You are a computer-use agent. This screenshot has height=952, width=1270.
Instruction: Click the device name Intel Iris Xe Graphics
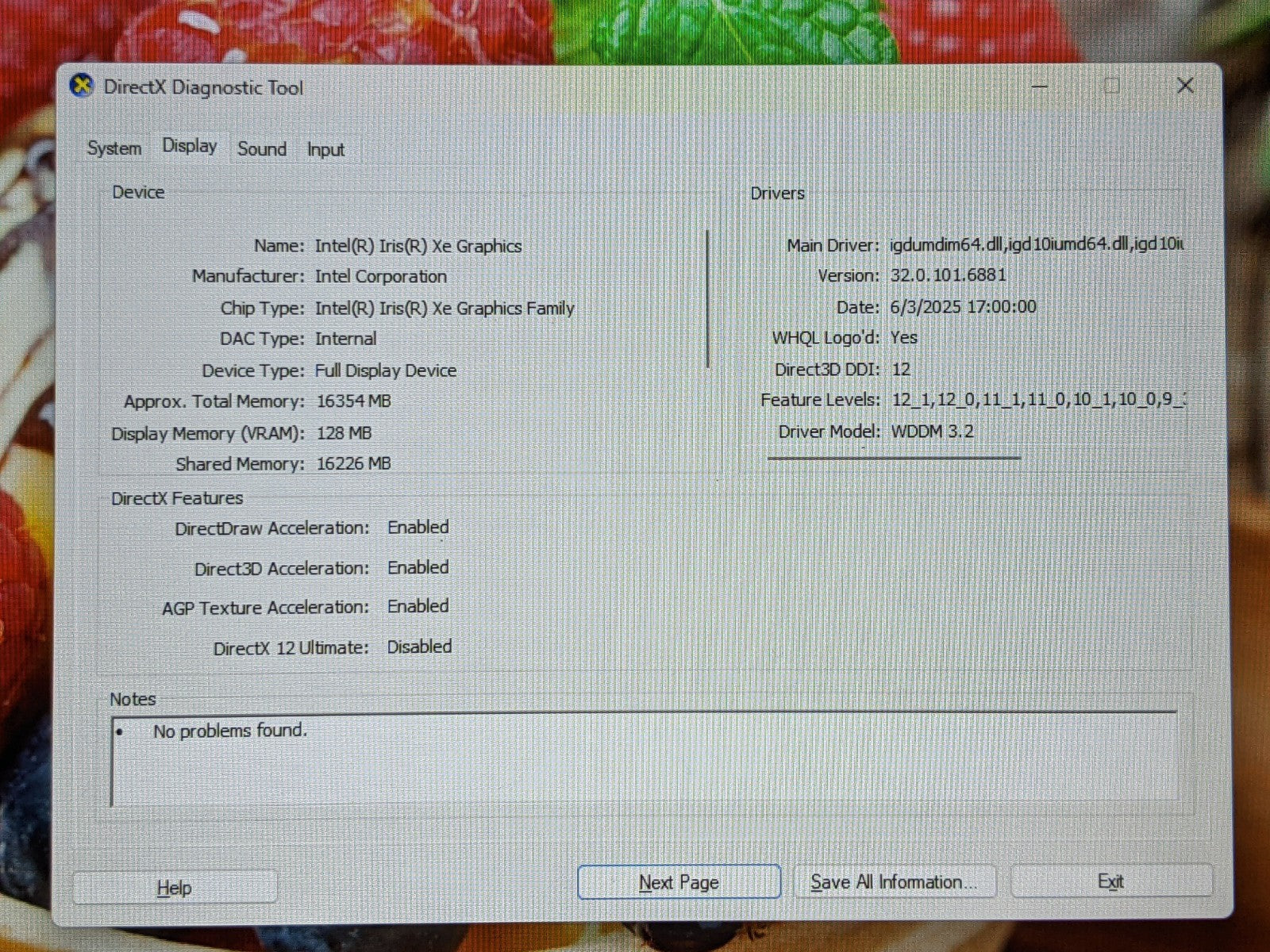pos(418,246)
